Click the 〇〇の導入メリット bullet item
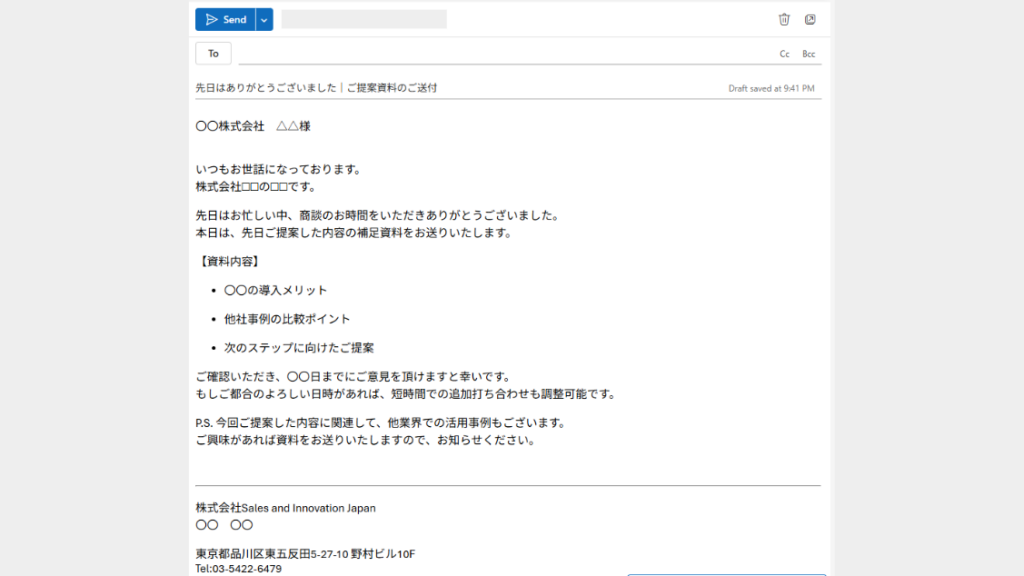 [x=275, y=290]
